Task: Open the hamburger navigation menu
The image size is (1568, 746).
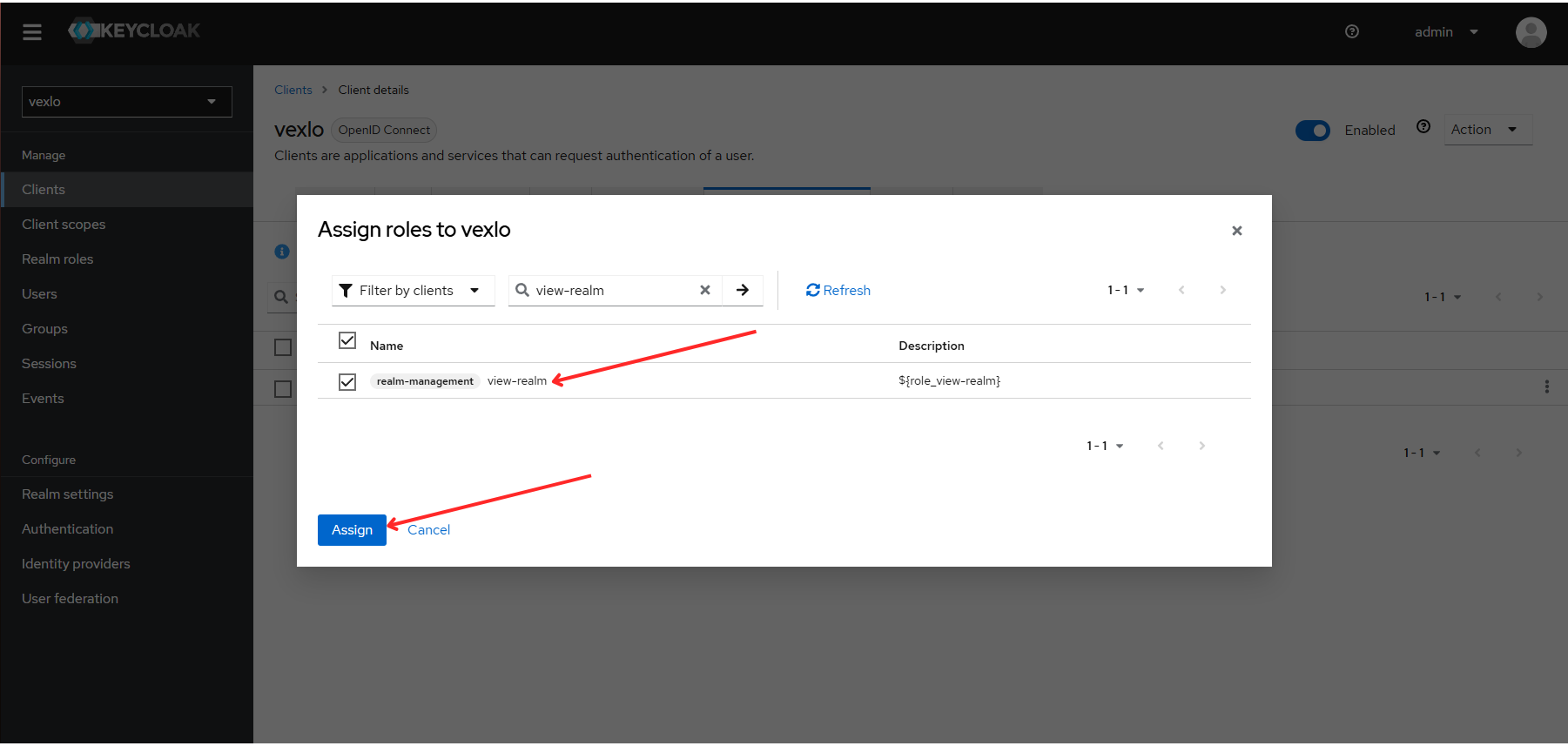Action: (32, 32)
